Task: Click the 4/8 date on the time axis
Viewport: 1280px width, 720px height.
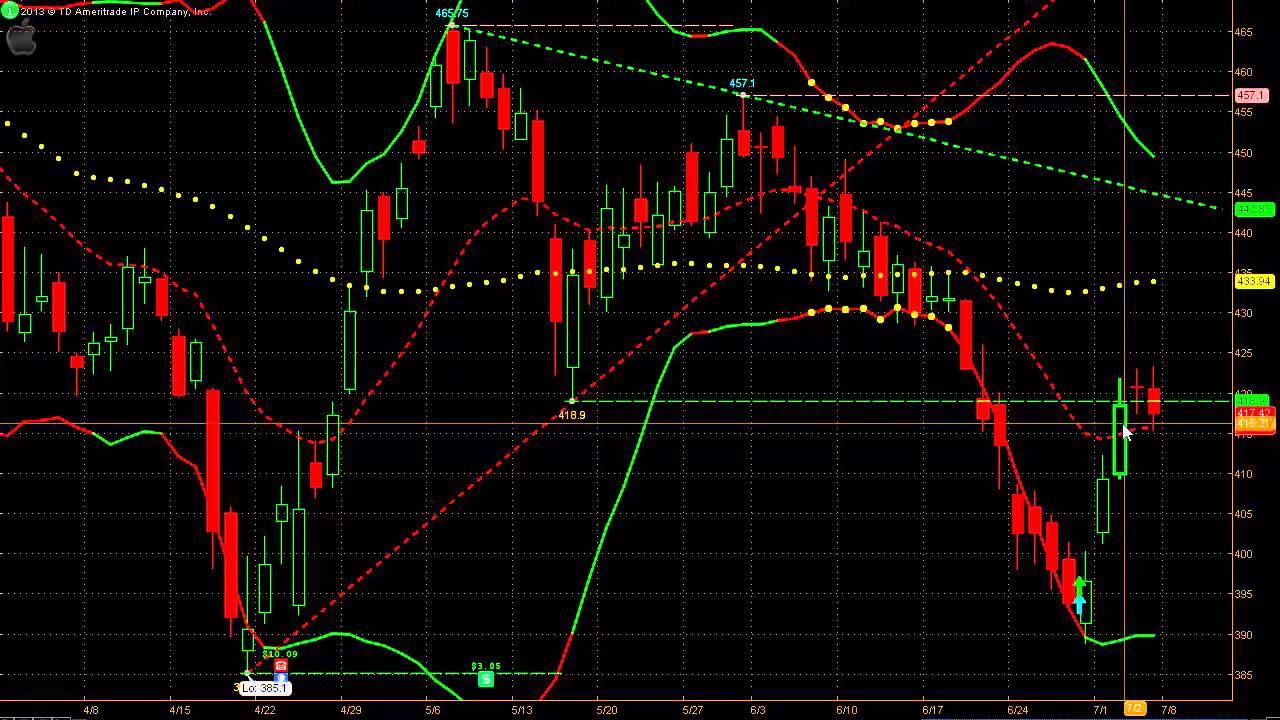Action: point(91,710)
